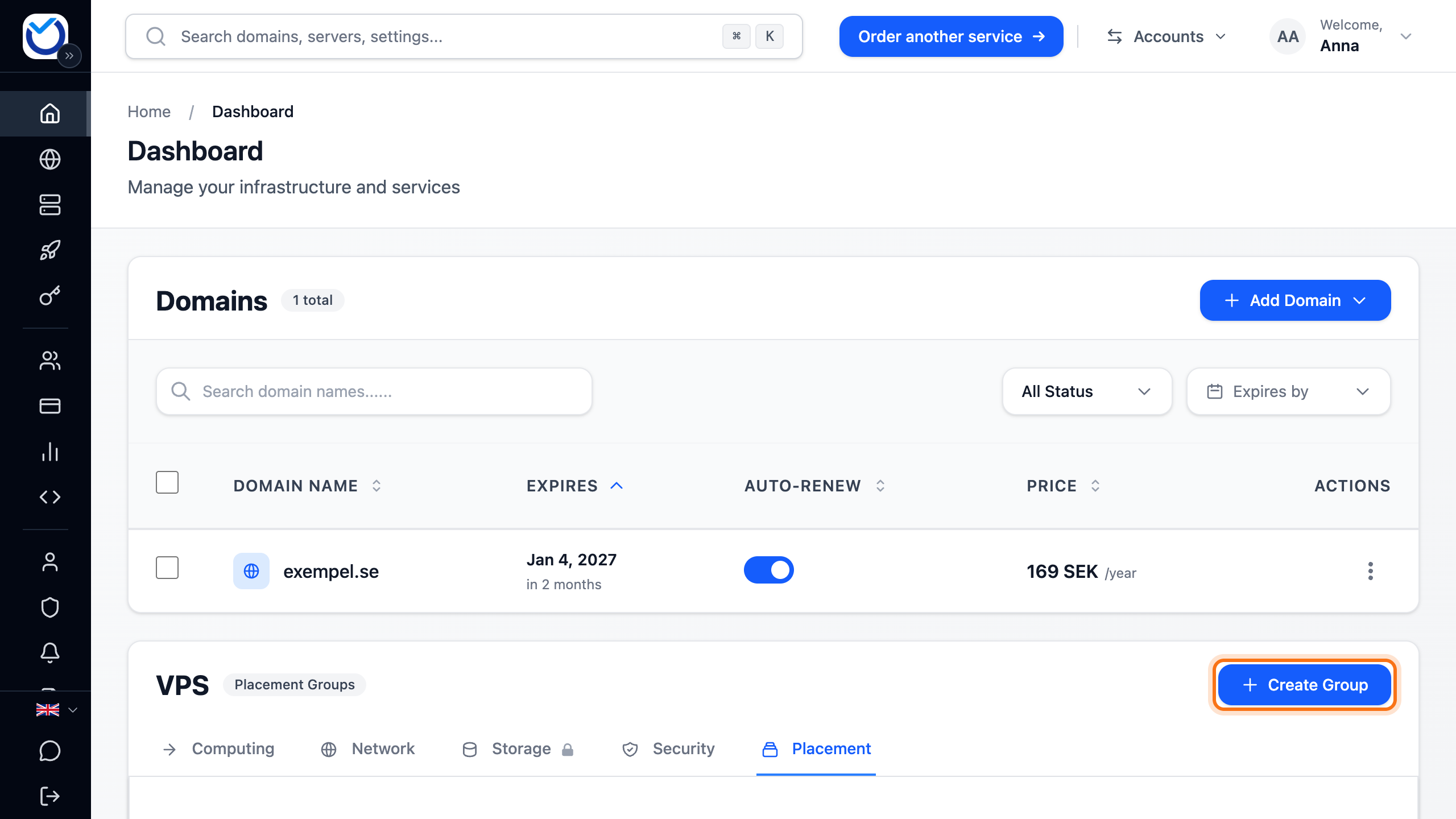Open the rocket sidebar icon
The image size is (1456, 819).
point(50,250)
